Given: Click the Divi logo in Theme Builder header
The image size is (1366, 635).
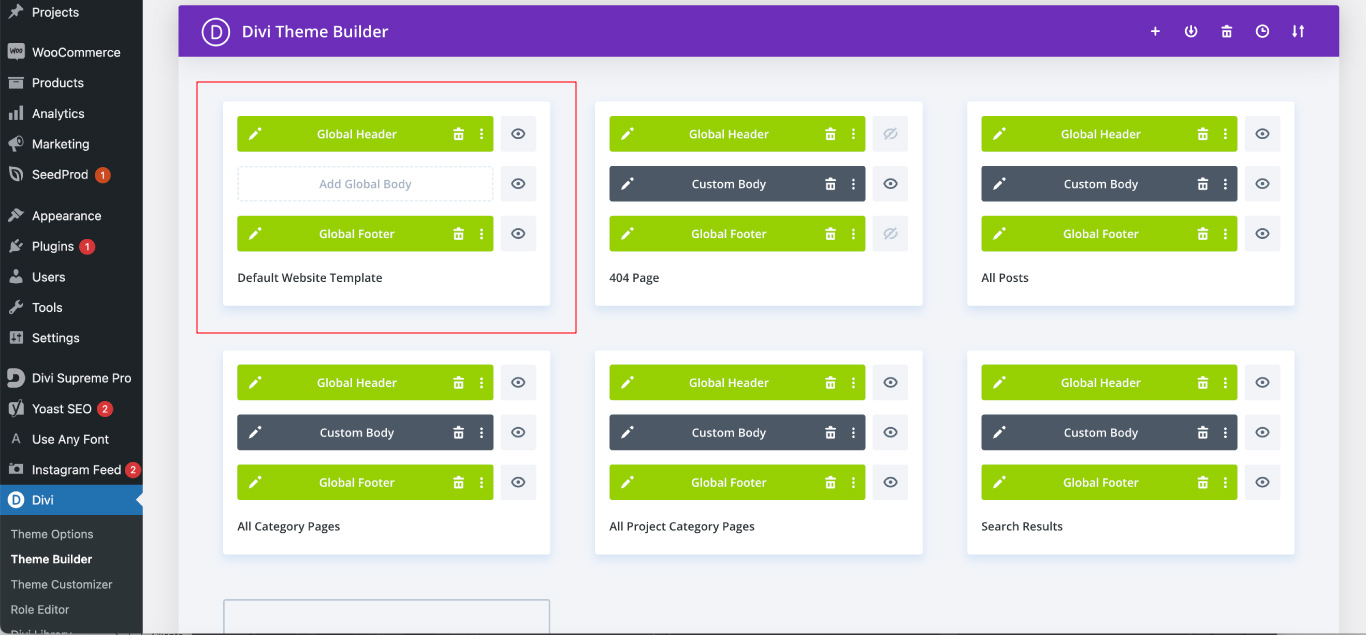Looking at the screenshot, I should (216, 32).
